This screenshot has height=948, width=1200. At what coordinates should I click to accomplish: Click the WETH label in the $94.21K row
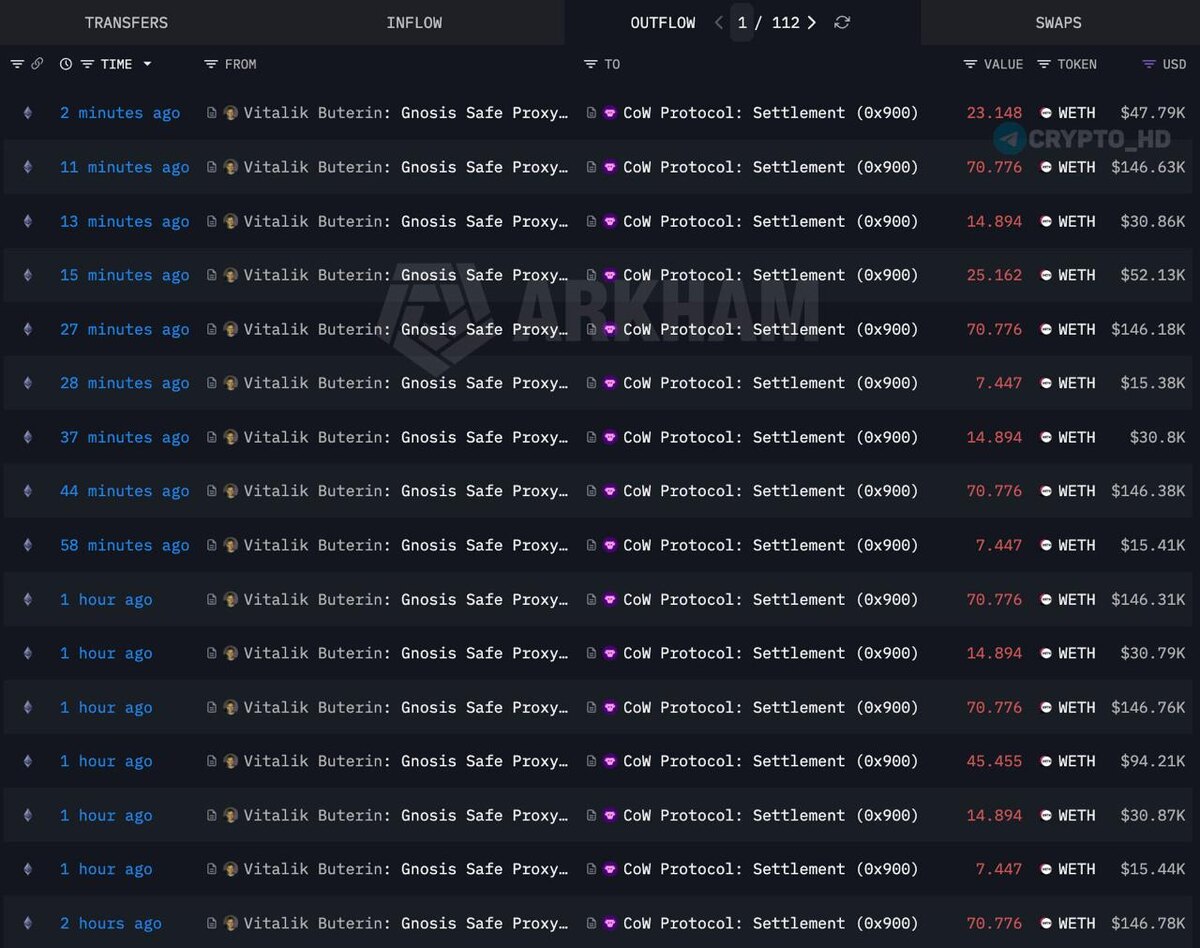(x=1077, y=761)
